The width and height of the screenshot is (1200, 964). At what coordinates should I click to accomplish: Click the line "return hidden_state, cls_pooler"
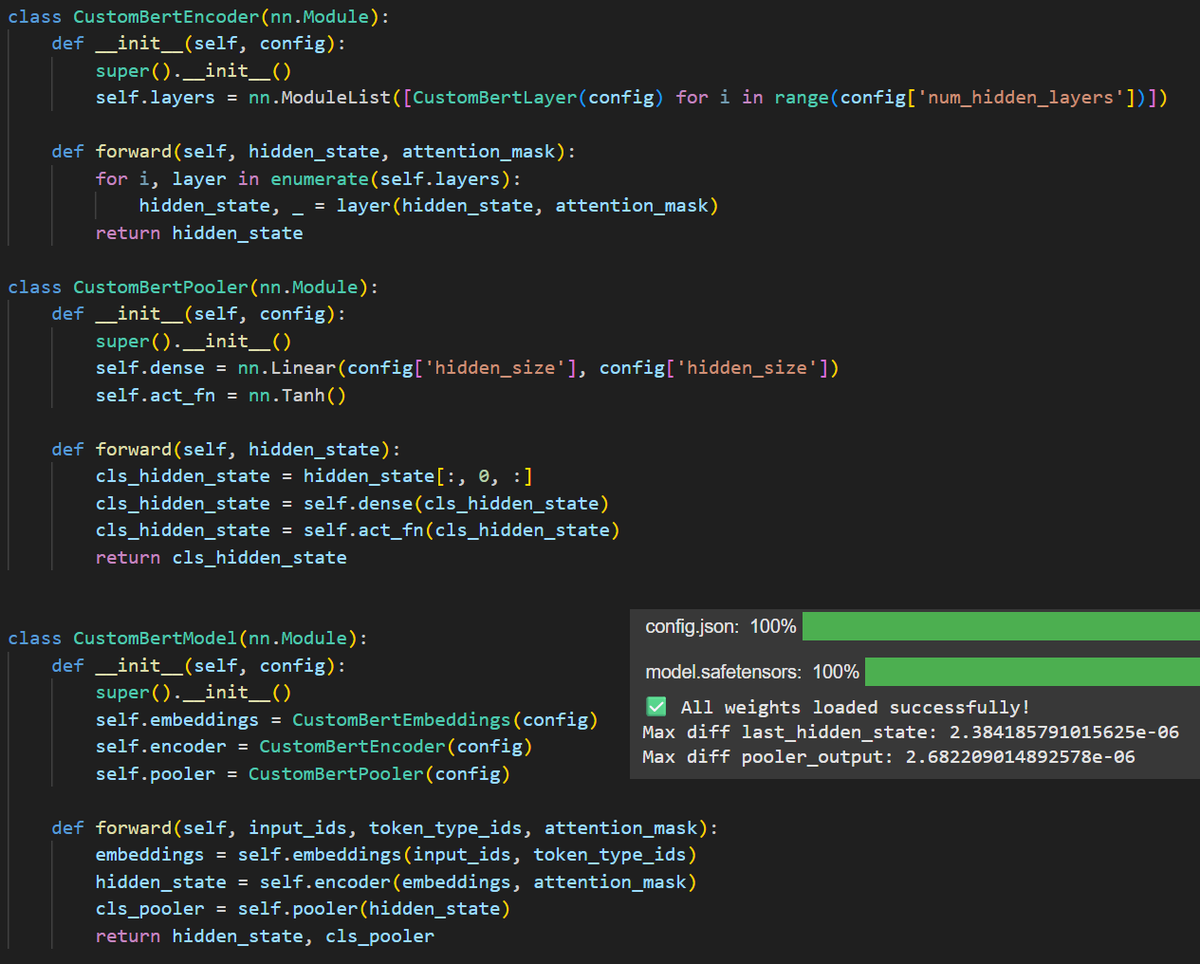(x=265, y=935)
